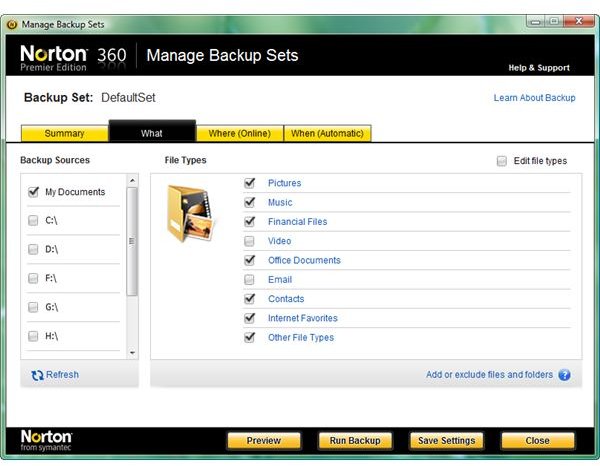The image size is (600, 466).
Task: Open the Video file type link
Action: pos(279,241)
